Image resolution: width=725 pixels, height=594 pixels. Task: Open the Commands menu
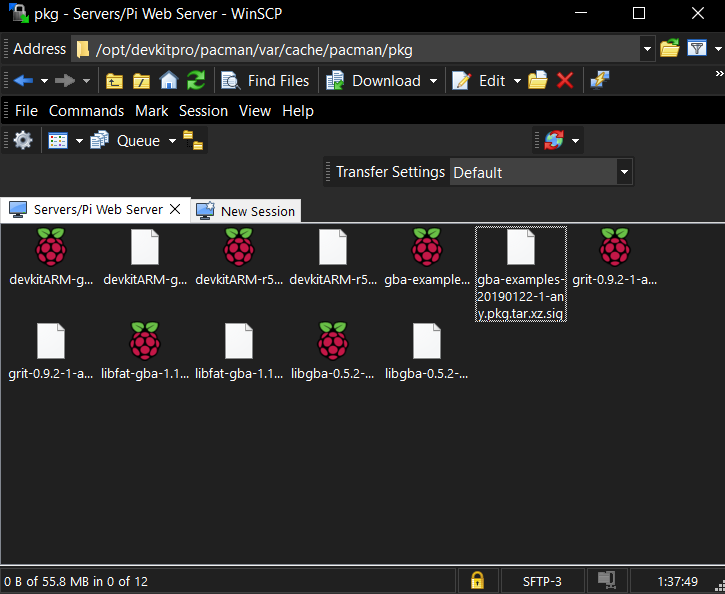pos(86,111)
